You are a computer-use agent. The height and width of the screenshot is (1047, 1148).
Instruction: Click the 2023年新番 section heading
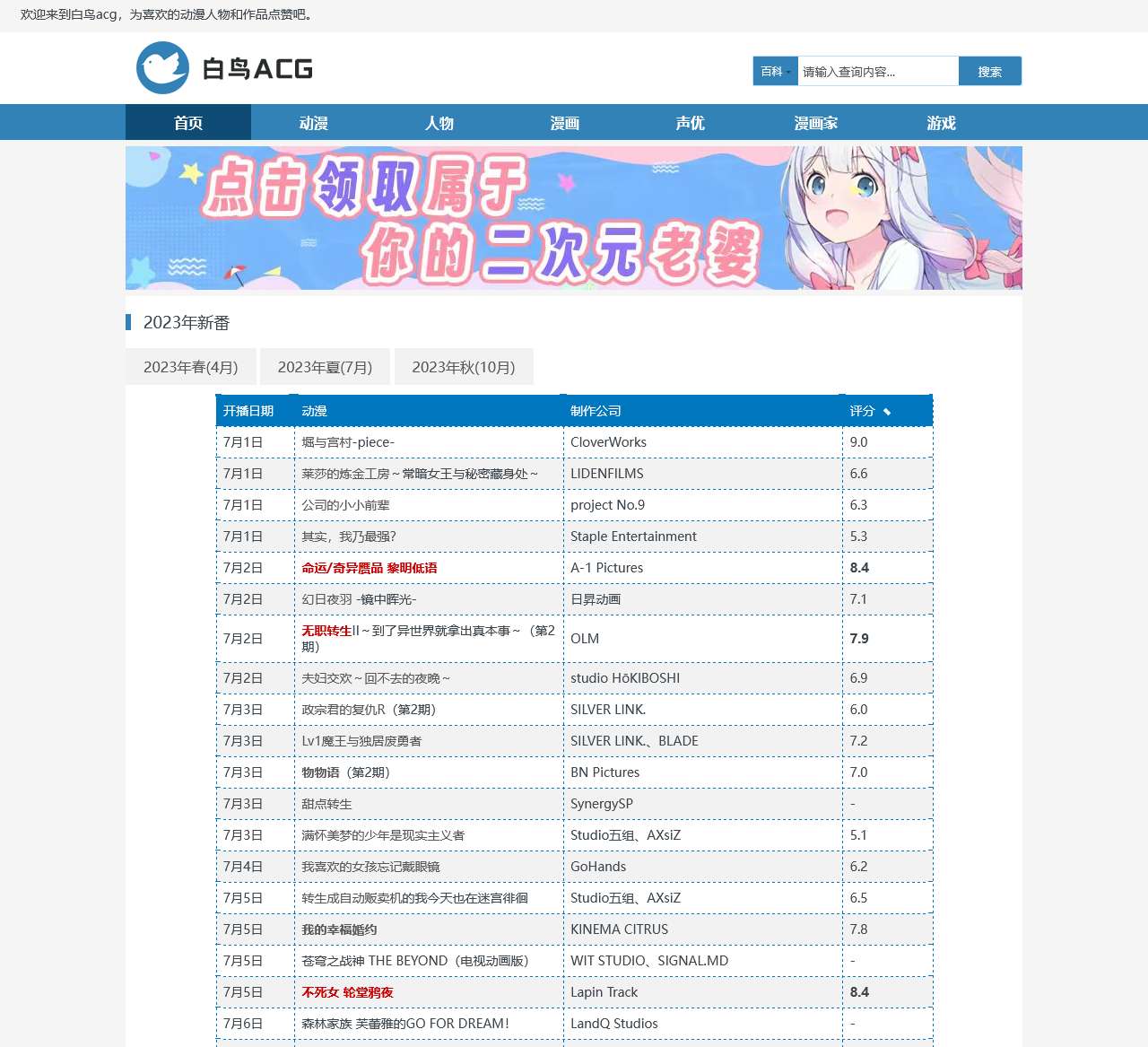click(x=187, y=322)
